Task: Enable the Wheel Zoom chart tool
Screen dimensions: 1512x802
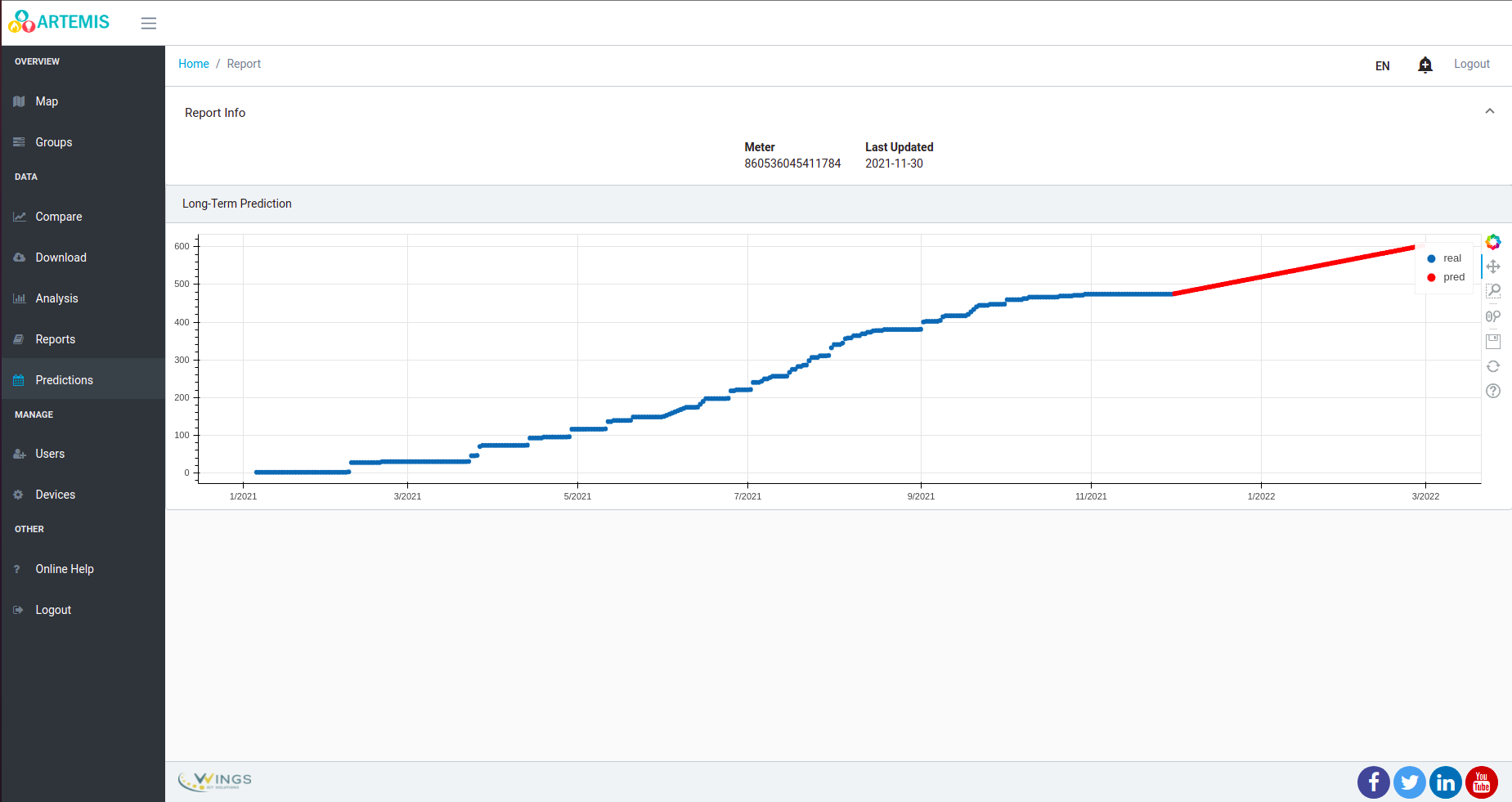Action: pos(1493,316)
